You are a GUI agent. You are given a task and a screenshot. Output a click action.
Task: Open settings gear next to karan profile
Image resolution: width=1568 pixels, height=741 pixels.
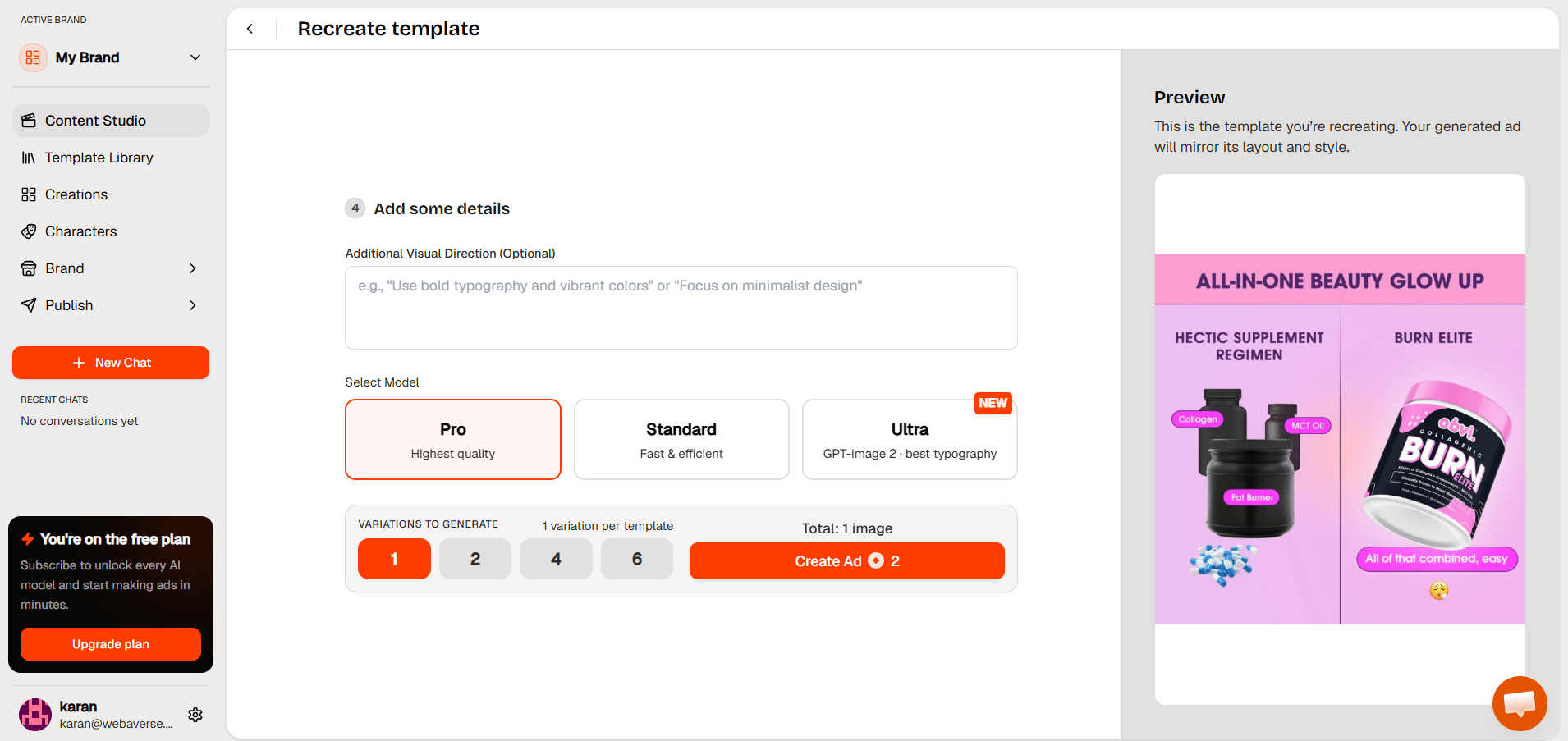[195, 715]
